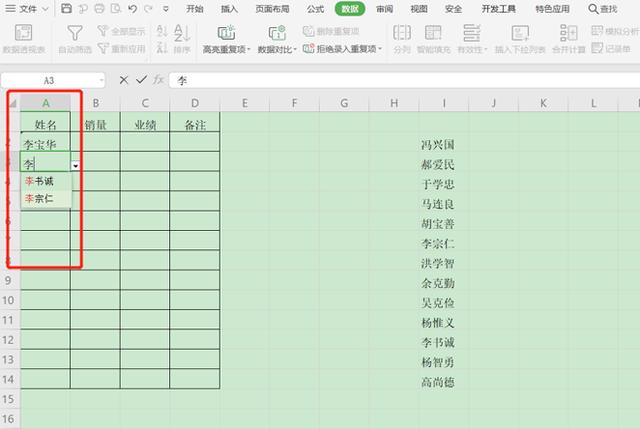Click the descending sort Z-A icon
Image resolution: width=640 pixels, height=429 pixels.
coord(162,48)
